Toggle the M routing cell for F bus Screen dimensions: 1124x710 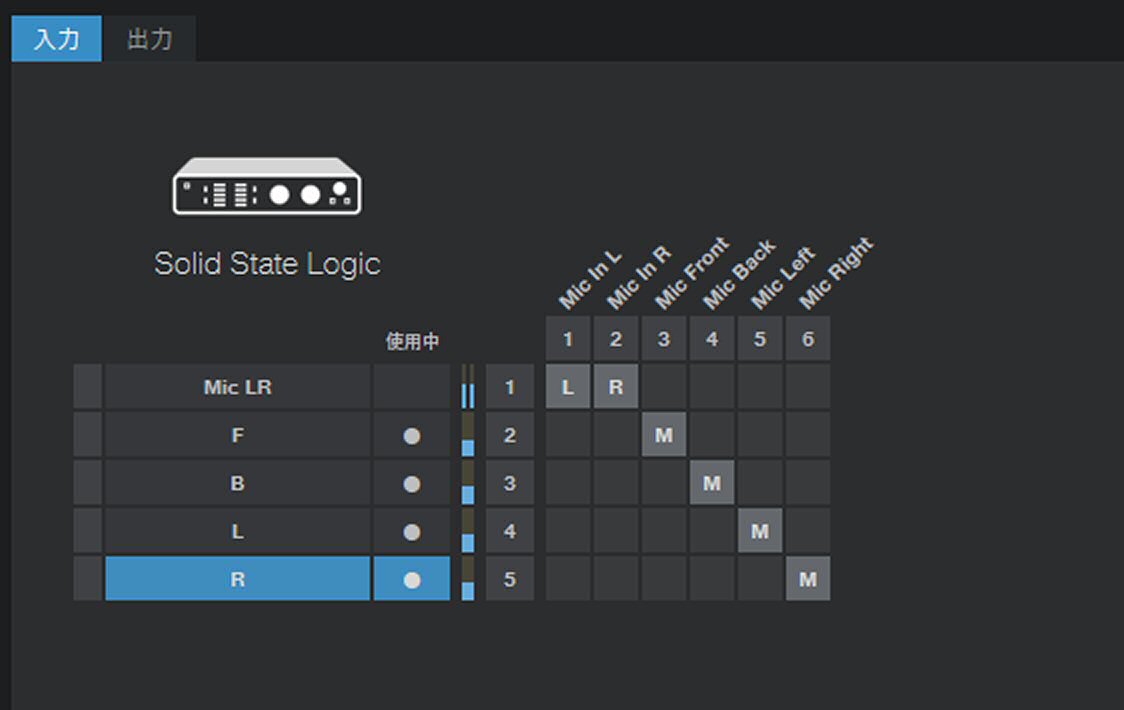pyautogui.click(x=664, y=435)
